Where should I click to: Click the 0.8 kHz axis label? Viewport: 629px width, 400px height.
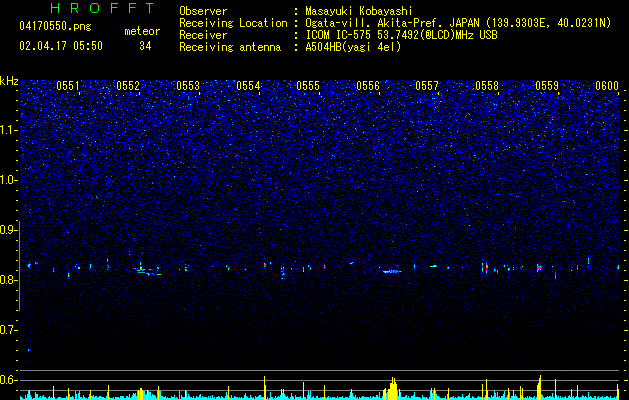(x=9, y=280)
